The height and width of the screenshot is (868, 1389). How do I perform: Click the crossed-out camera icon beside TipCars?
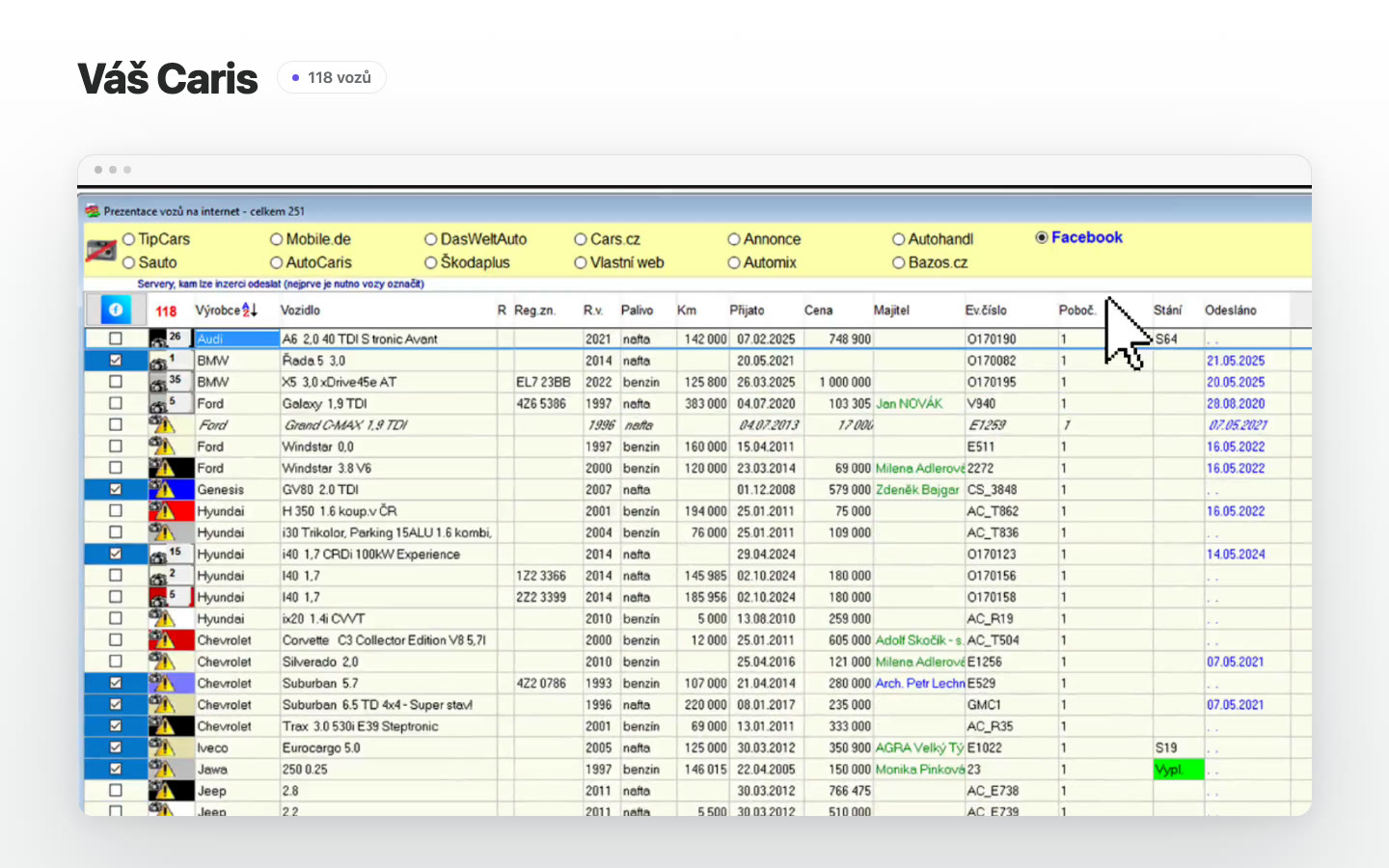100,251
